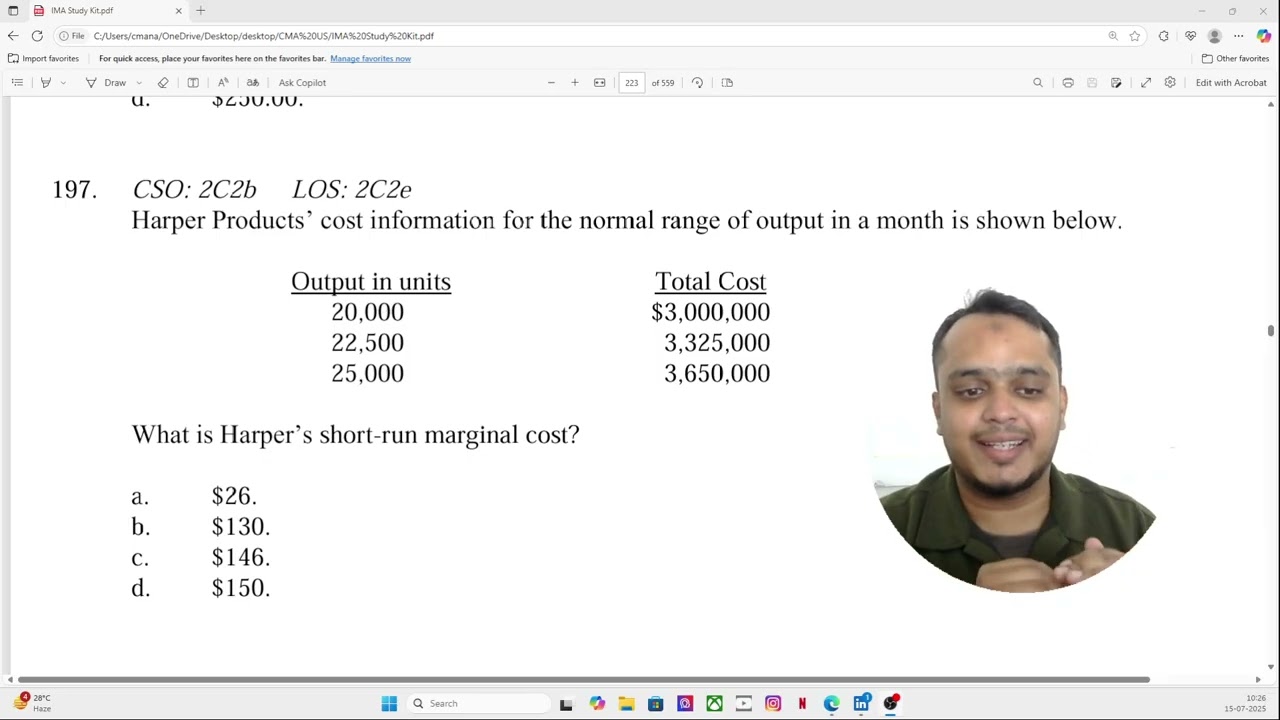This screenshot has height=720, width=1280.
Task: Click scroll down arrow on scrollbar
Action: click(x=1271, y=667)
